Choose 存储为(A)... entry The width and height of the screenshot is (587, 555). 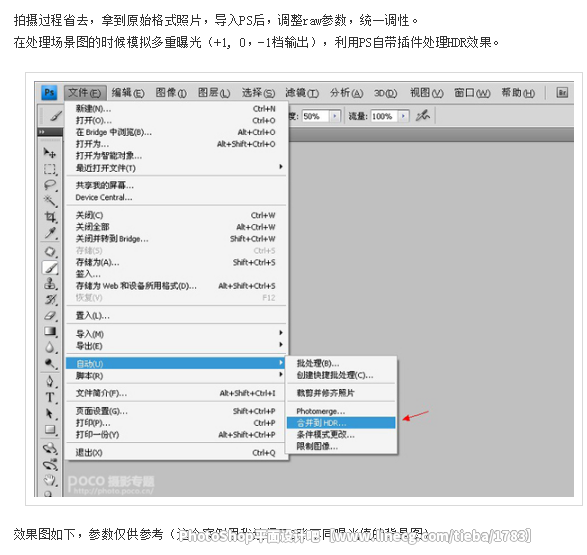point(175,262)
